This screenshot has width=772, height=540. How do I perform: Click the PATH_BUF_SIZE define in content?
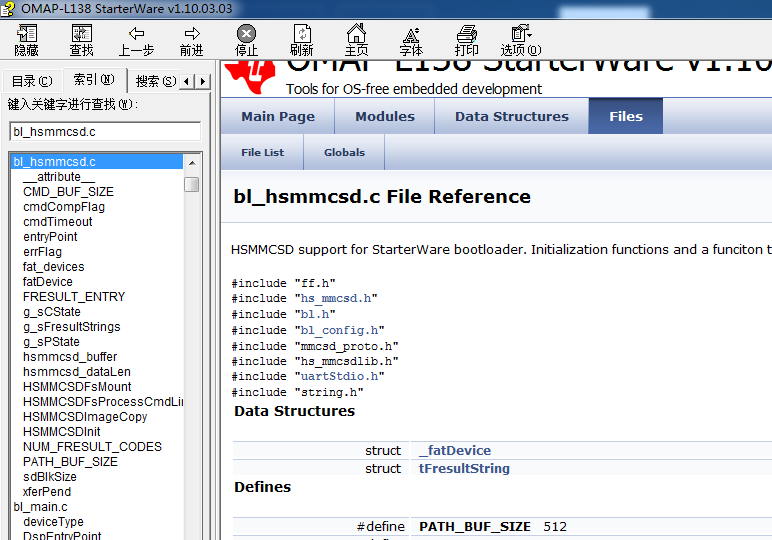[x=475, y=527]
